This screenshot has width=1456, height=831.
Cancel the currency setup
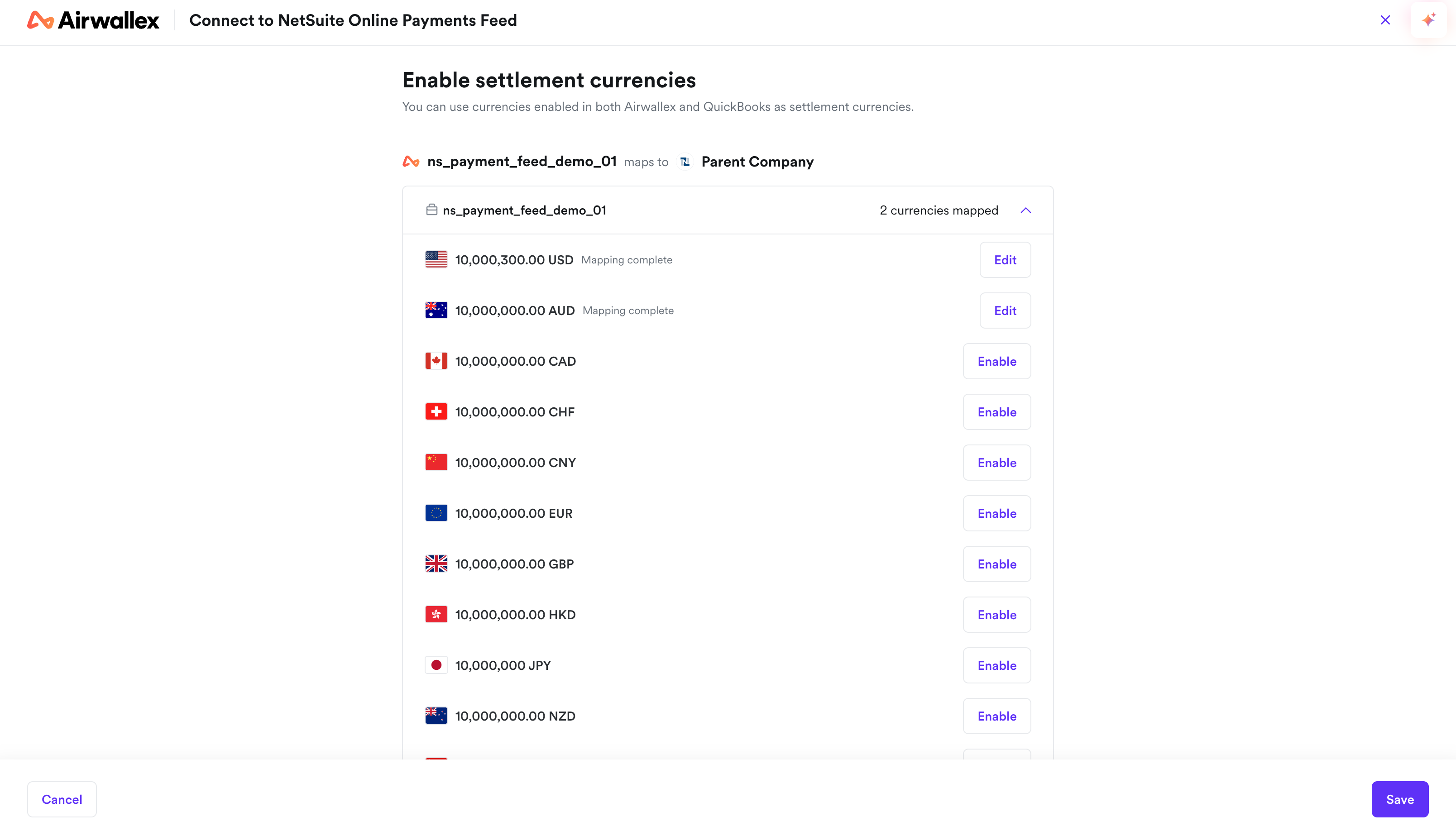pyautogui.click(x=62, y=799)
